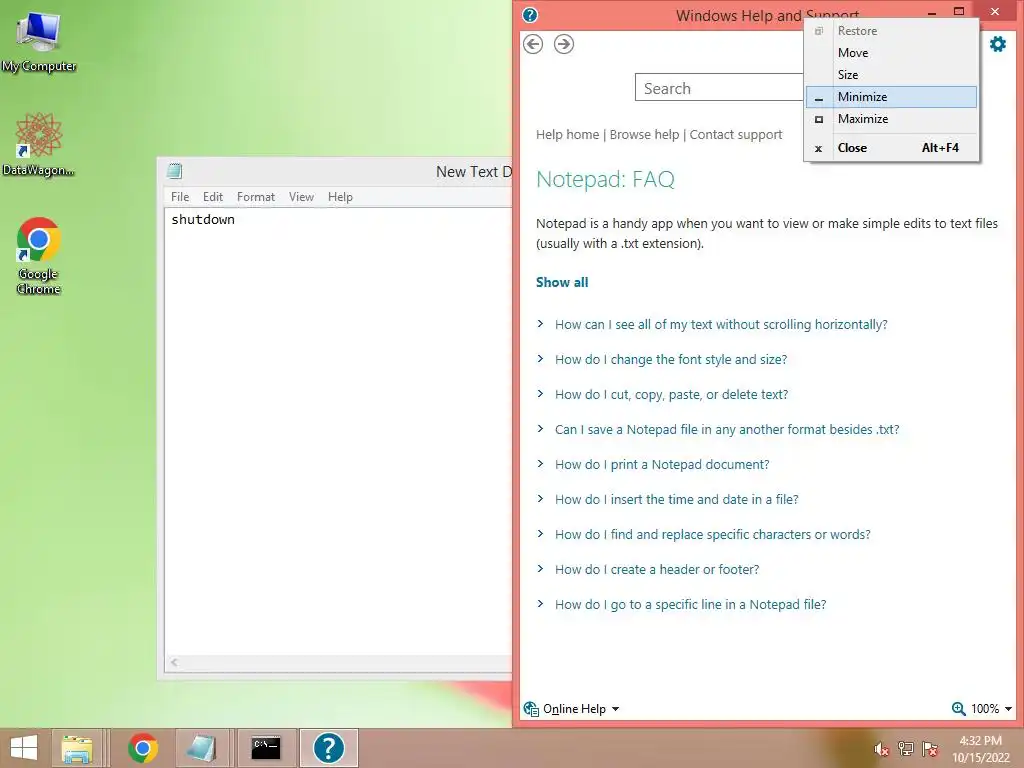Expand 'cut, copy, paste, or delete text' question
The height and width of the screenshot is (768, 1024).
point(671,394)
